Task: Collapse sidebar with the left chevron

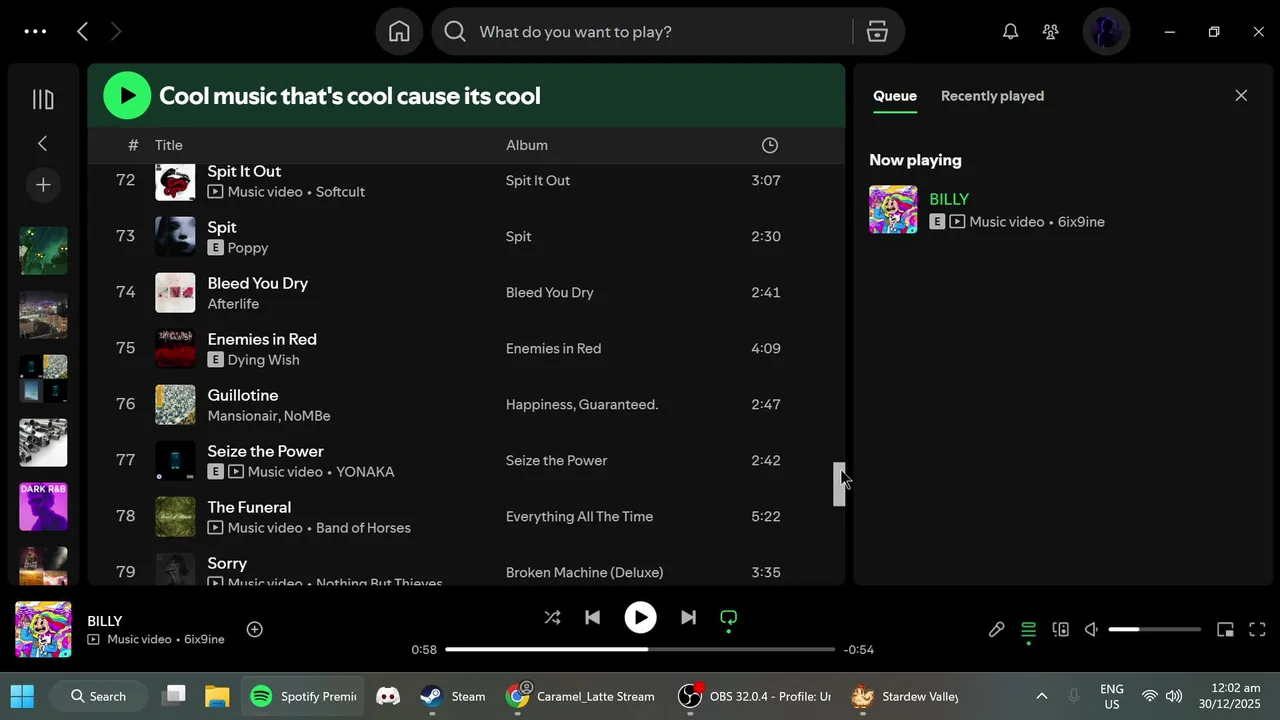Action: [x=43, y=144]
